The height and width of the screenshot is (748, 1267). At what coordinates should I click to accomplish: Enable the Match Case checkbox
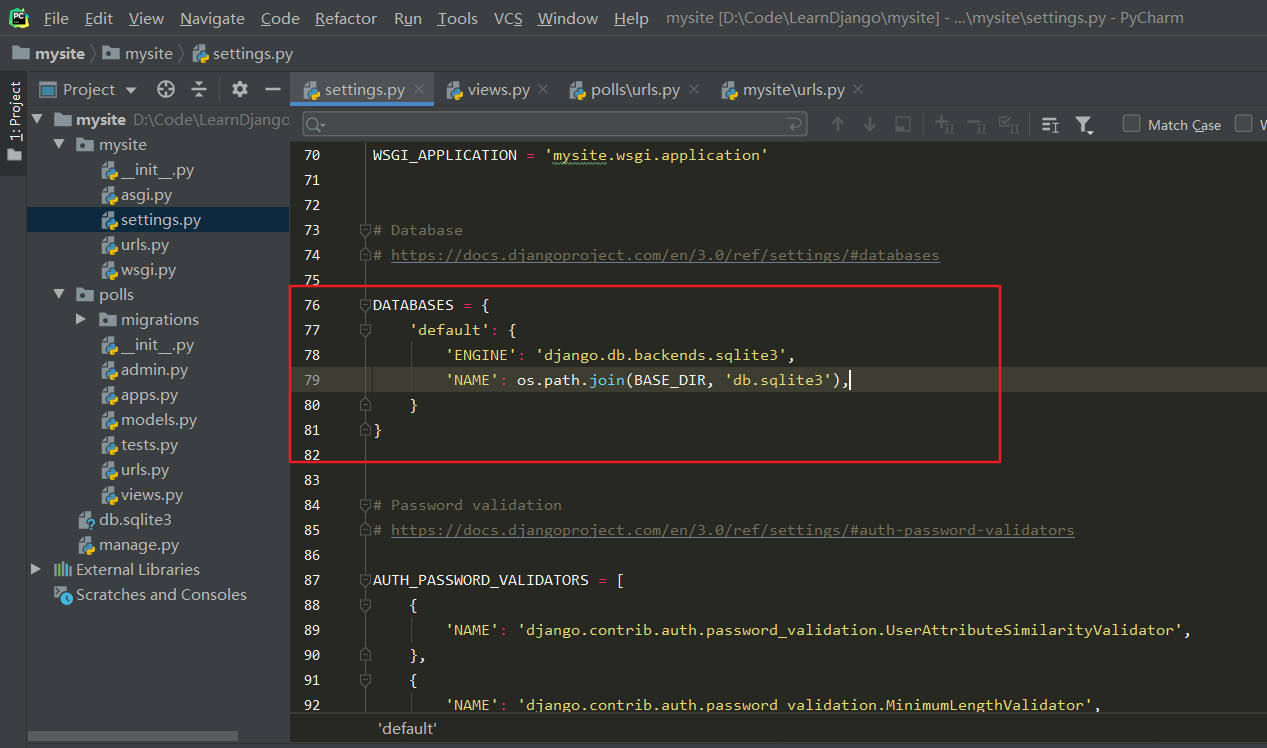coord(1131,124)
